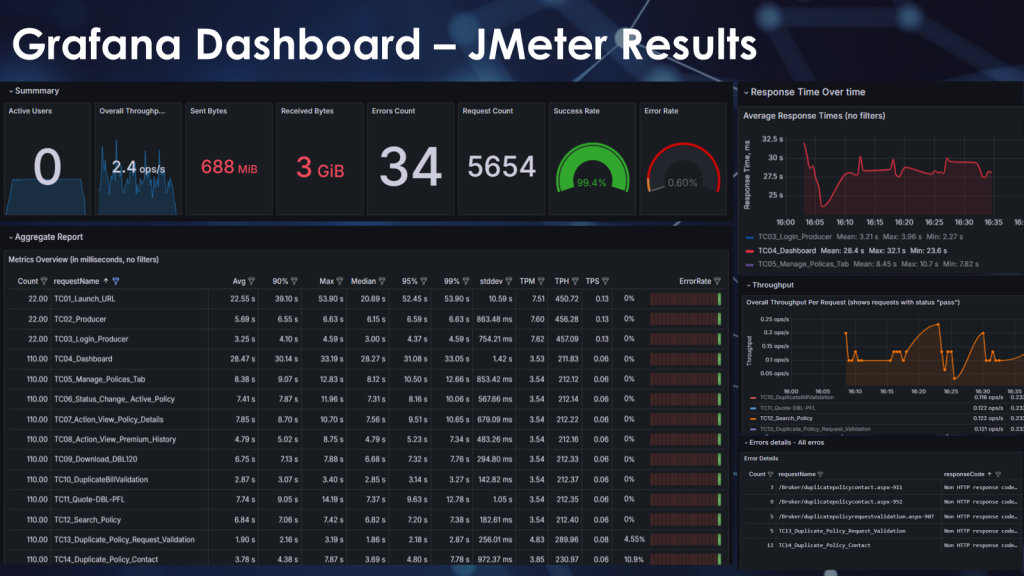Click the Overall Throughput Per Request panel title
This screenshot has width=1024, height=576.
click(x=853, y=302)
